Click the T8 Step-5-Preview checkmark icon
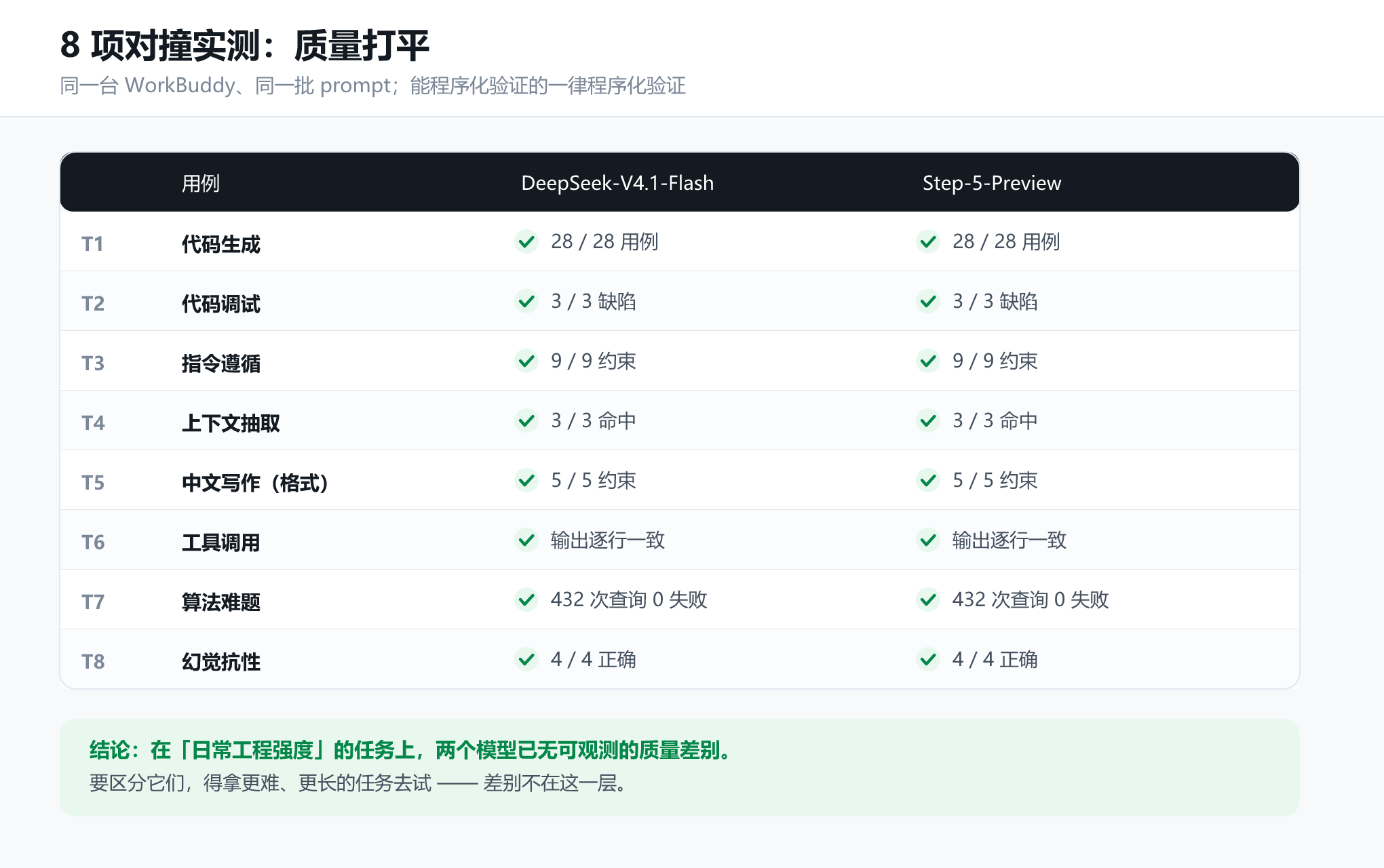 tap(928, 659)
